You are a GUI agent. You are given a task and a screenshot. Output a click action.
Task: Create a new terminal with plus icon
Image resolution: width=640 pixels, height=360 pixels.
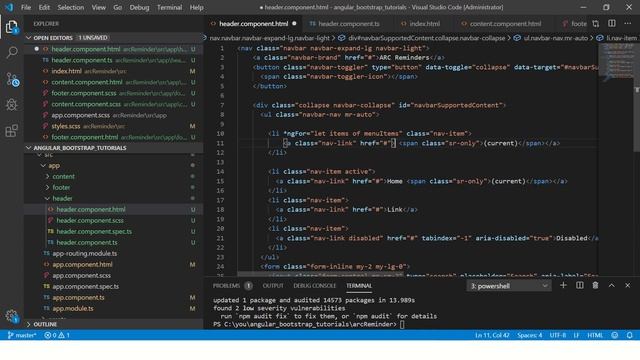tap(563, 285)
